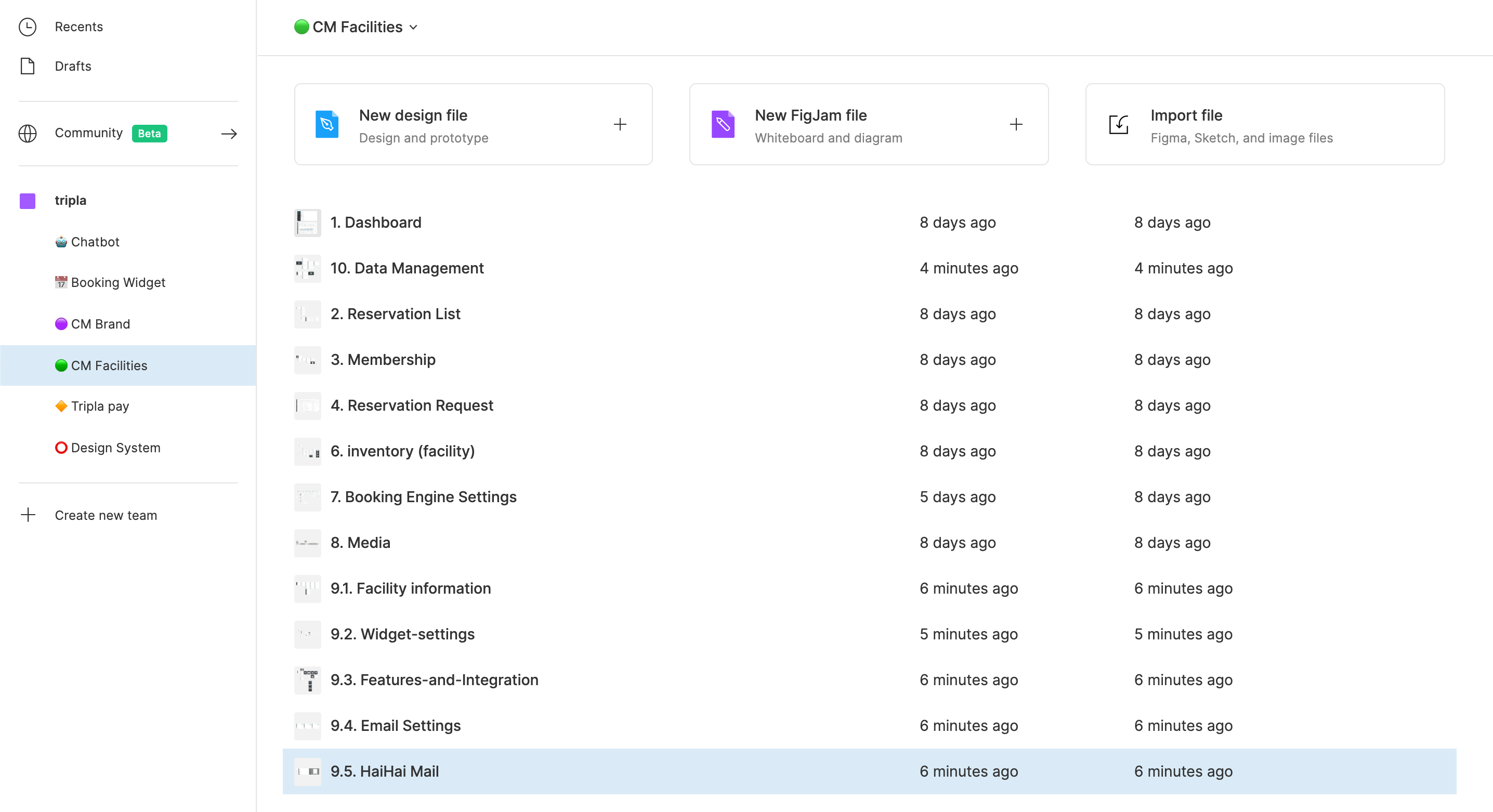Viewport: 1493px width, 812px height.
Task: Click the red ring beside Design System
Action: pyautogui.click(x=61, y=448)
